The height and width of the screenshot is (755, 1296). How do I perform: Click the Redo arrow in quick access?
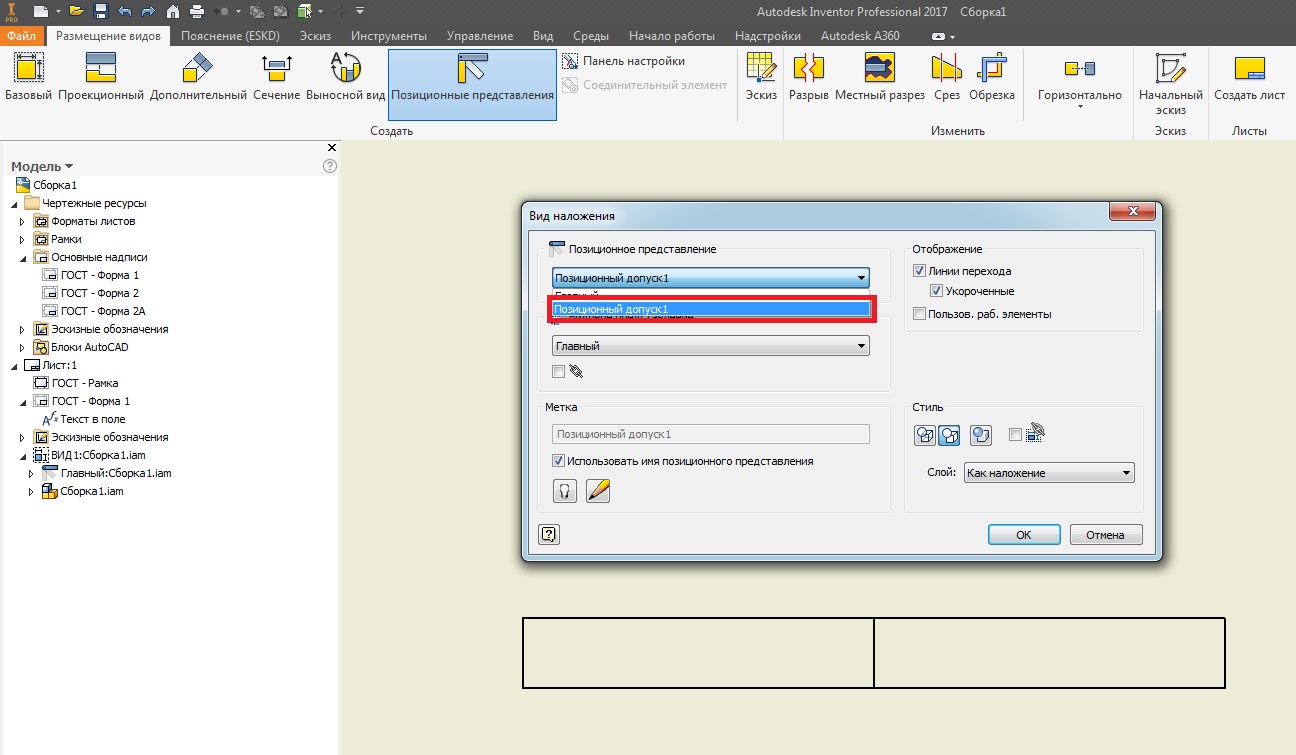(148, 11)
